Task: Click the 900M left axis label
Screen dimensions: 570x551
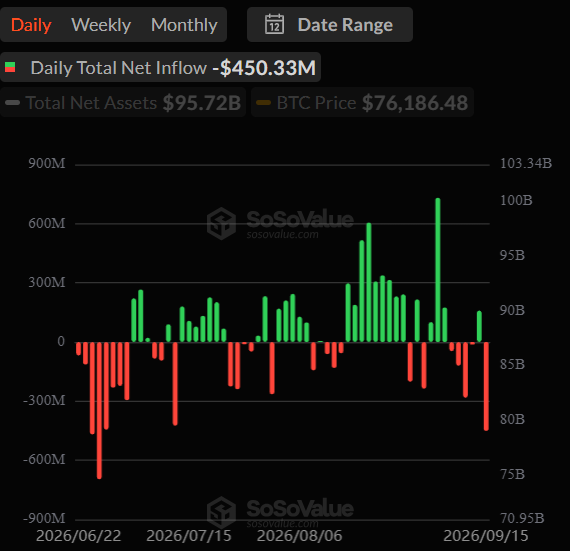Action: [x=47, y=164]
